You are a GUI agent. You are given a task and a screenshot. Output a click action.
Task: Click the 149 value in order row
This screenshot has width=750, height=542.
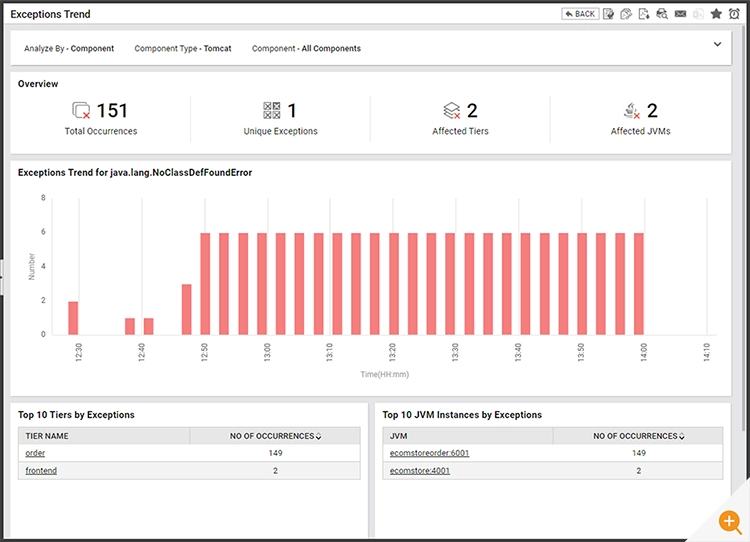276,453
